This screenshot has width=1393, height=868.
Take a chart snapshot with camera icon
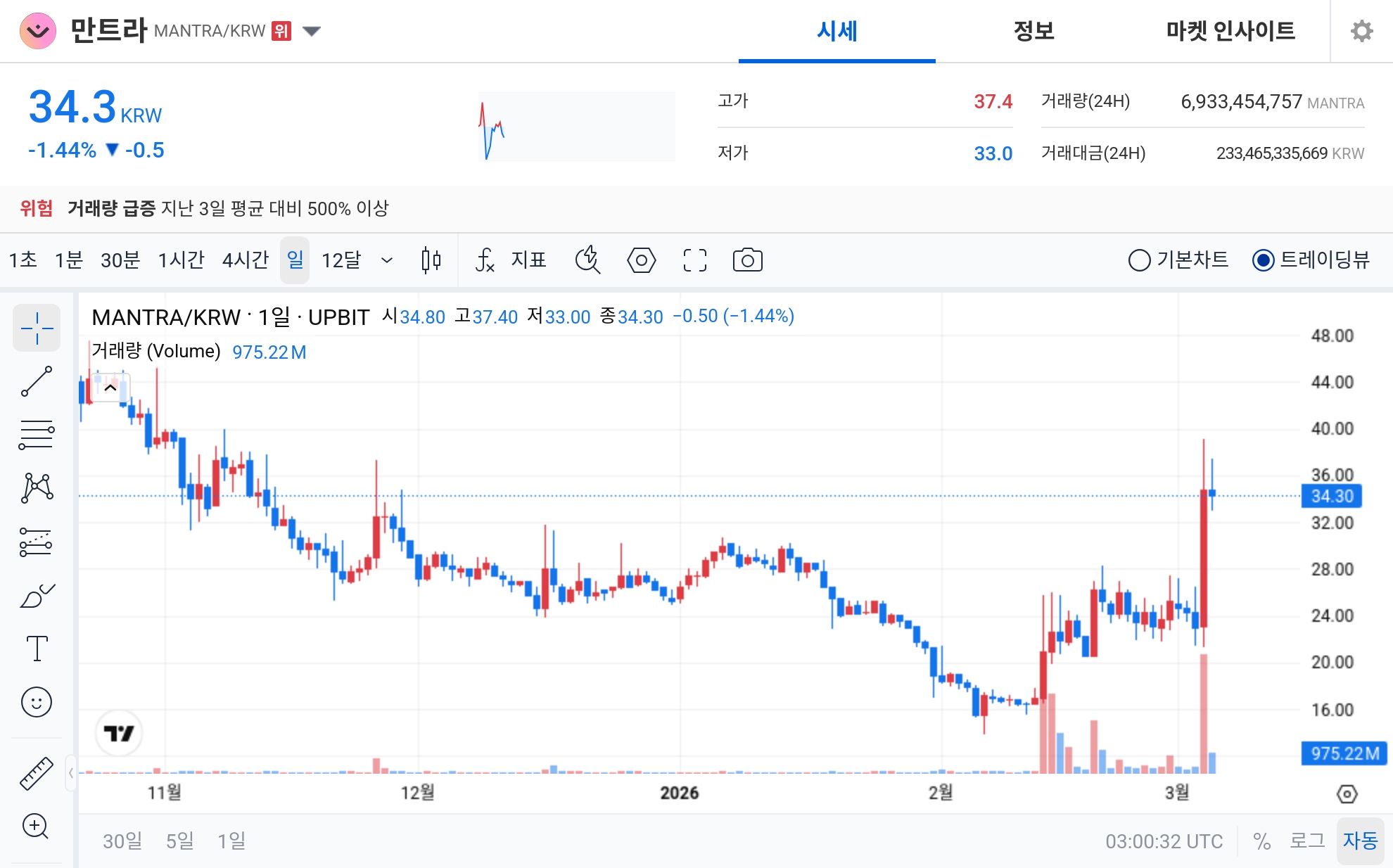747,260
